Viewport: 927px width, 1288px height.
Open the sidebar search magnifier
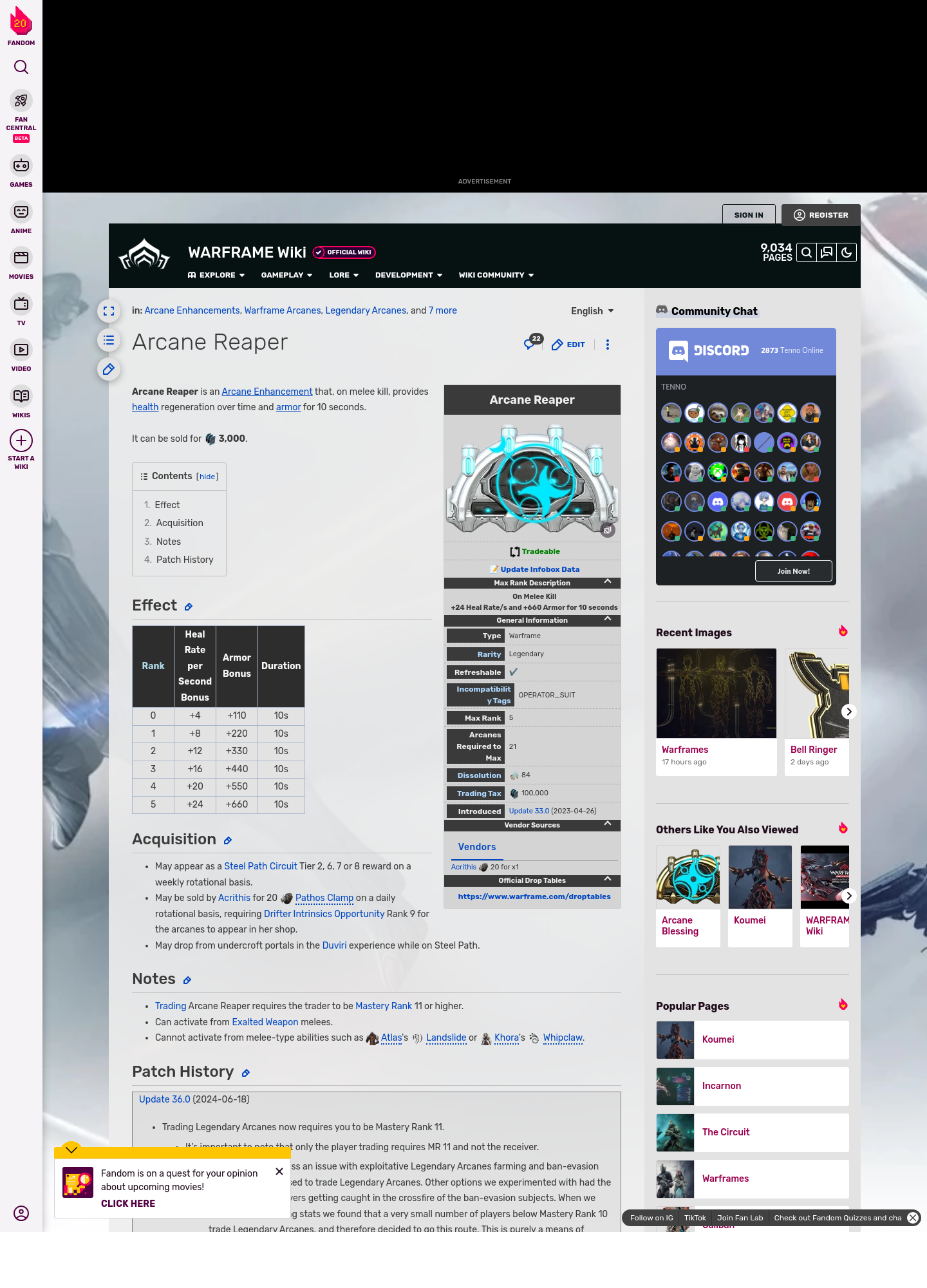click(x=21, y=67)
